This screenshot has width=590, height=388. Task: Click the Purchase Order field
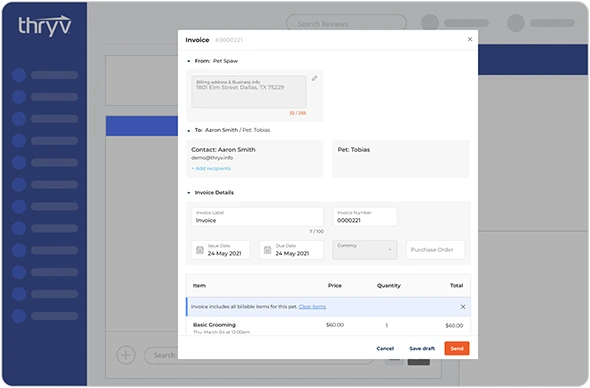435,250
